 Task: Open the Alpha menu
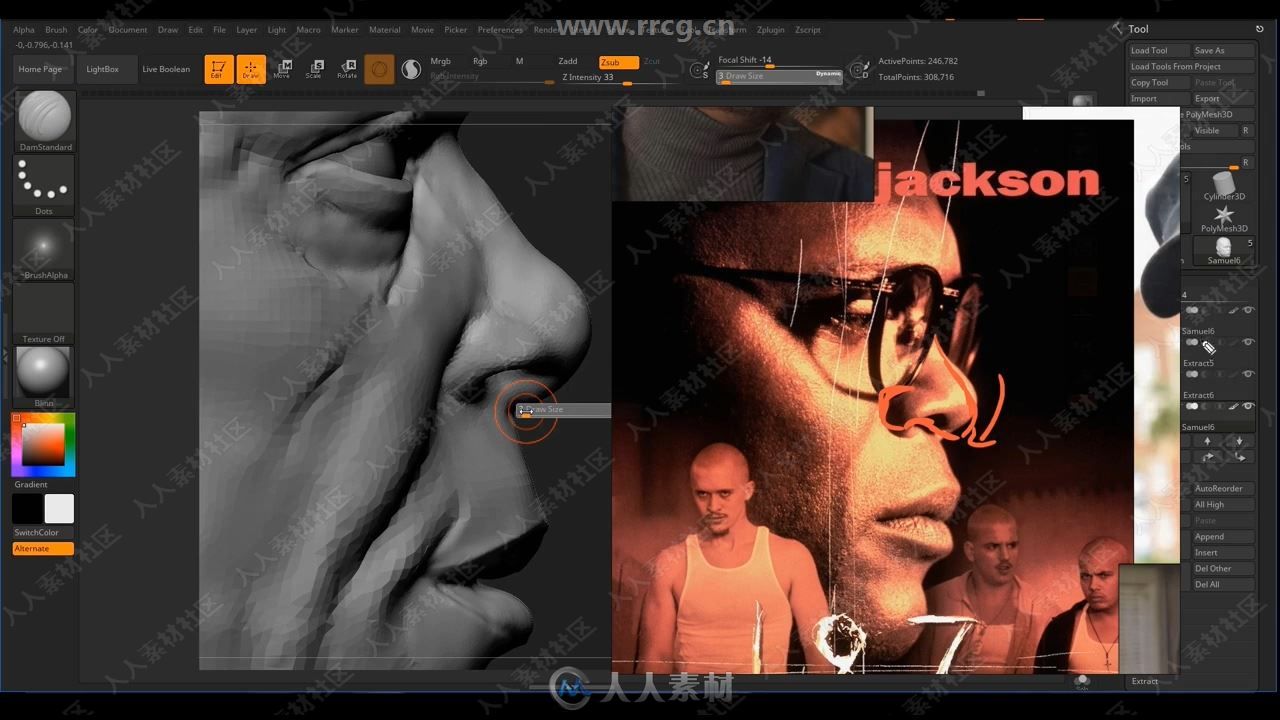tap(23, 30)
